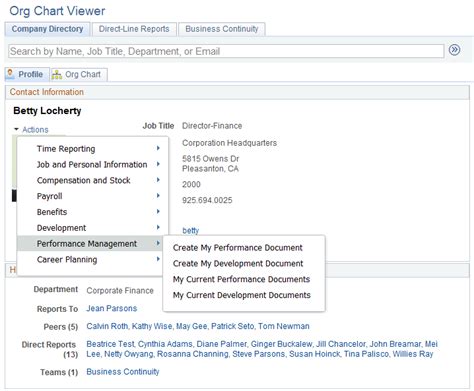Click the 925.694.0025 phone number
Image resolution: width=474 pixels, height=391 pixels.
pos(207,200)
